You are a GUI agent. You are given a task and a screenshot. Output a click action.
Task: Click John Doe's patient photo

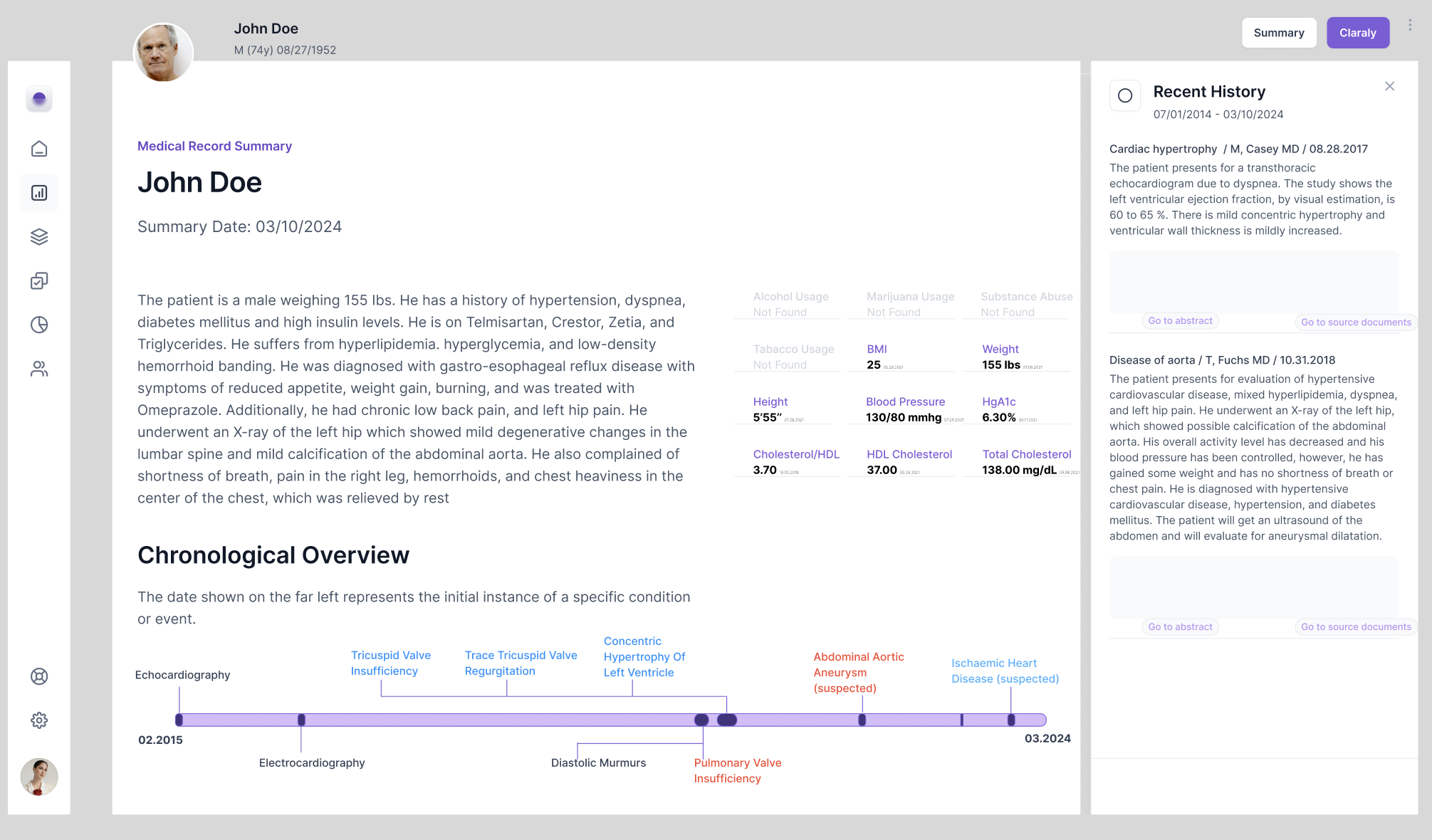click(163, 52)
